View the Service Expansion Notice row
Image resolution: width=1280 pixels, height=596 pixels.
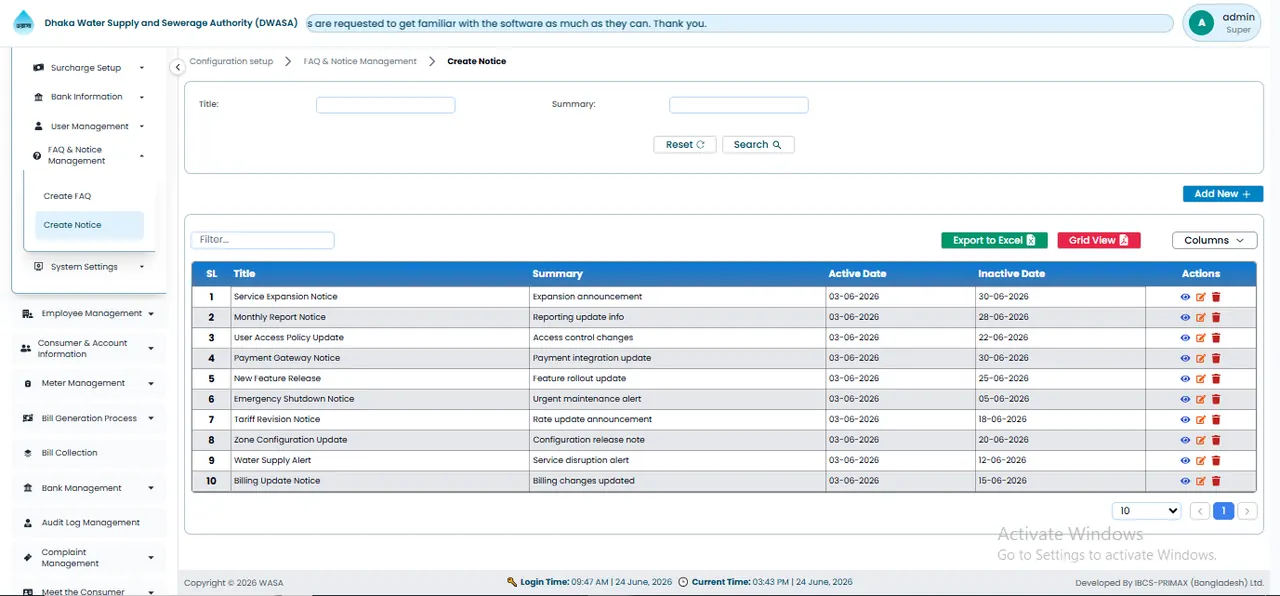tap(1185, 297)
